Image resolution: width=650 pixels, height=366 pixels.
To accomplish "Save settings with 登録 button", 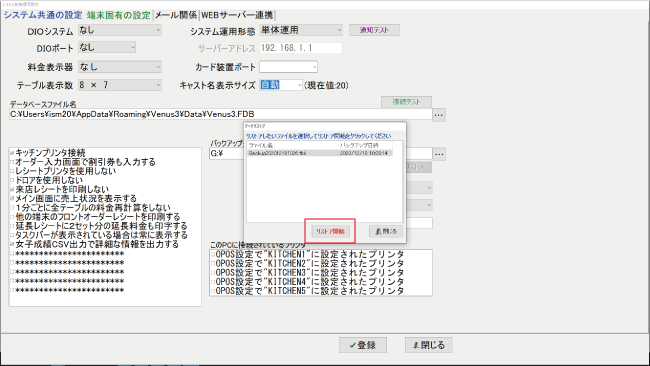I will pos(363,345).
